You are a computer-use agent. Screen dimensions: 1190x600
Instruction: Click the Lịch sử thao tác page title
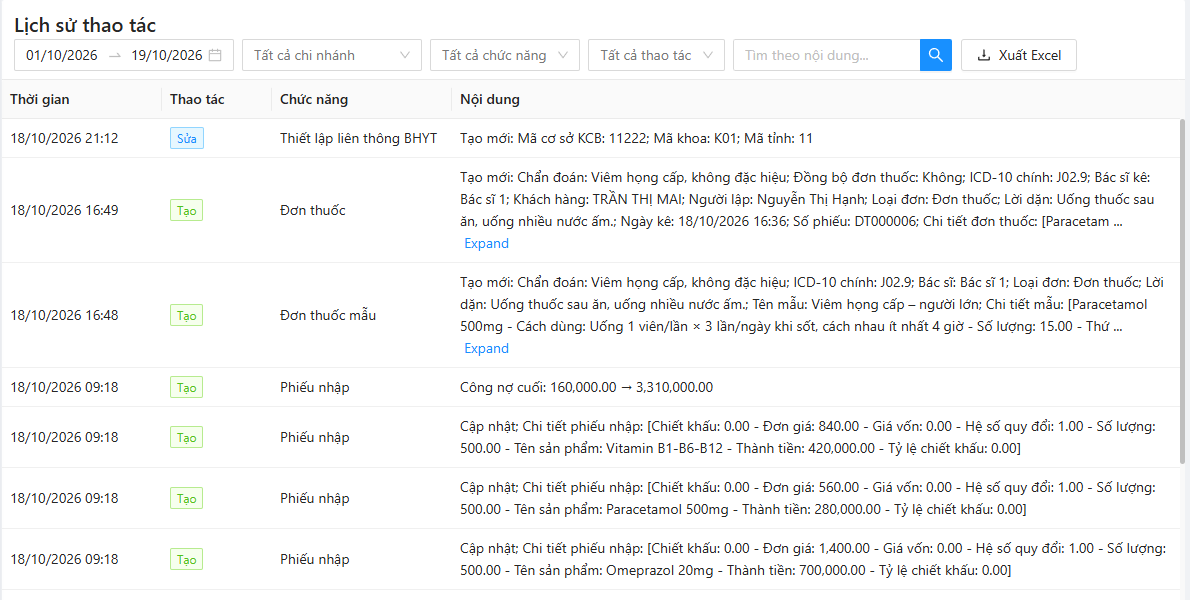coord(85,25)
